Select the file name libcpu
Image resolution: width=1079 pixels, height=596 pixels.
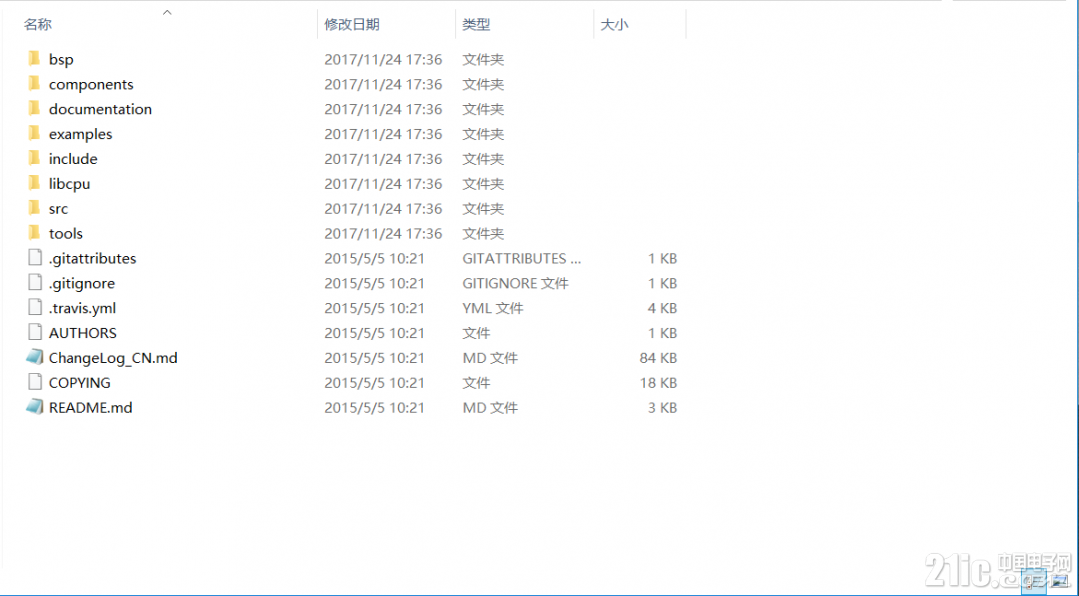[x=70, y=184]
